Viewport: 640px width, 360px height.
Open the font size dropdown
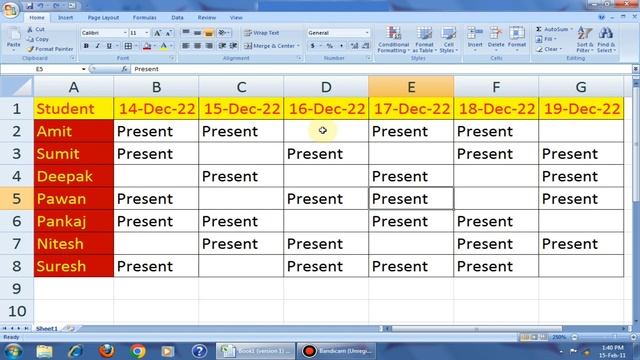click(x=147, y=33)
